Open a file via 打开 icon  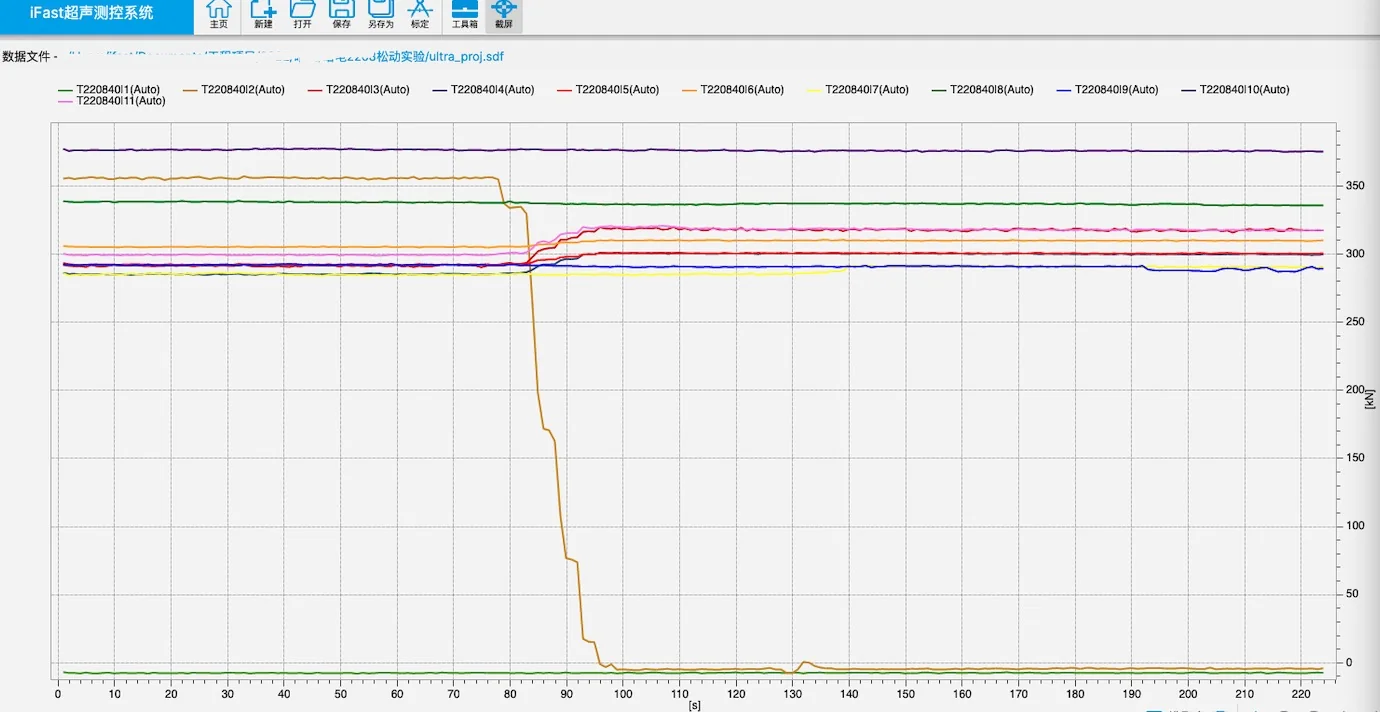[x=302, y=15]
